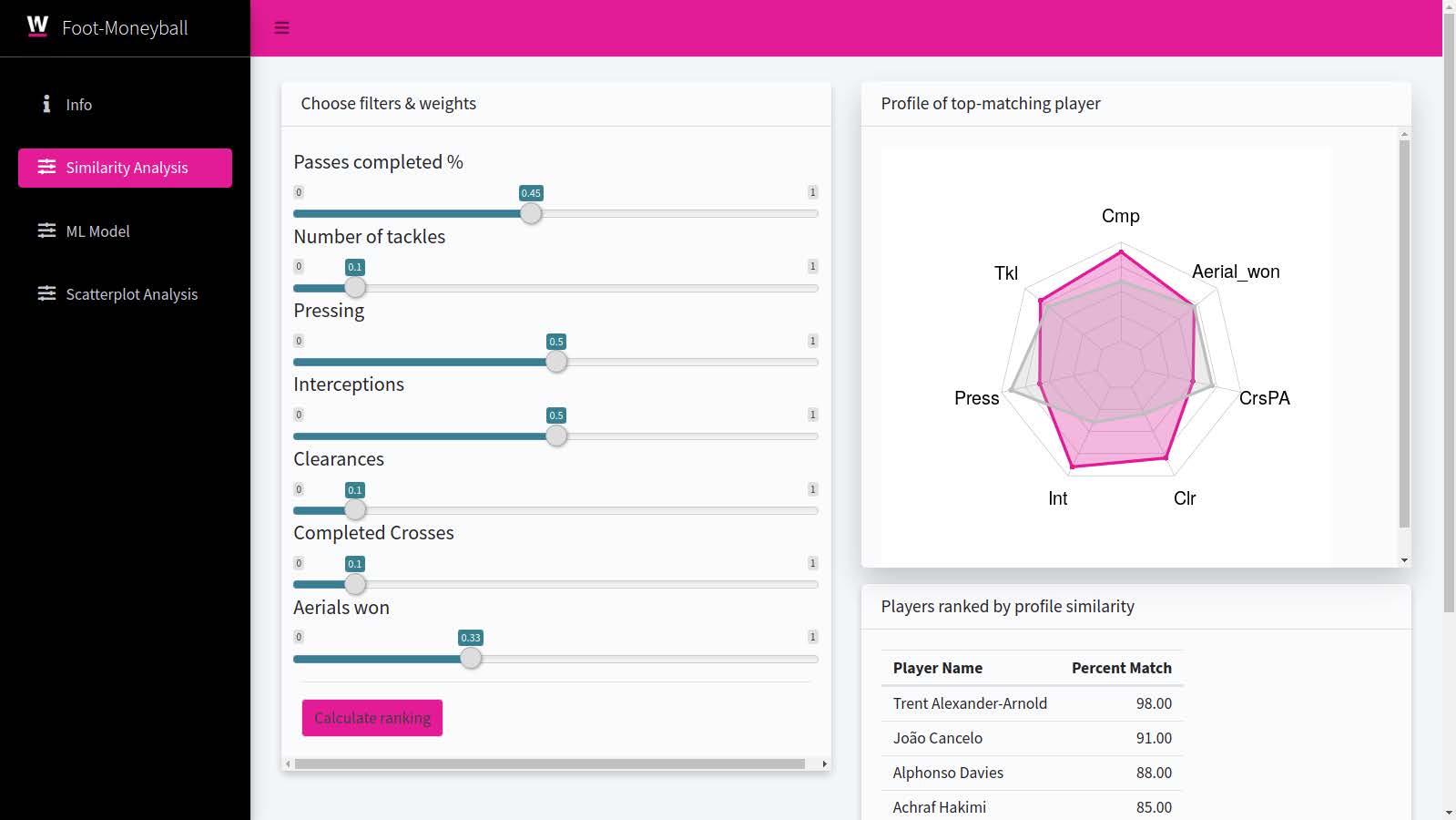Click the Aerial_won label on the radar chart
The width and height of the screenshot is (1456, 820).
(1236, 272)
